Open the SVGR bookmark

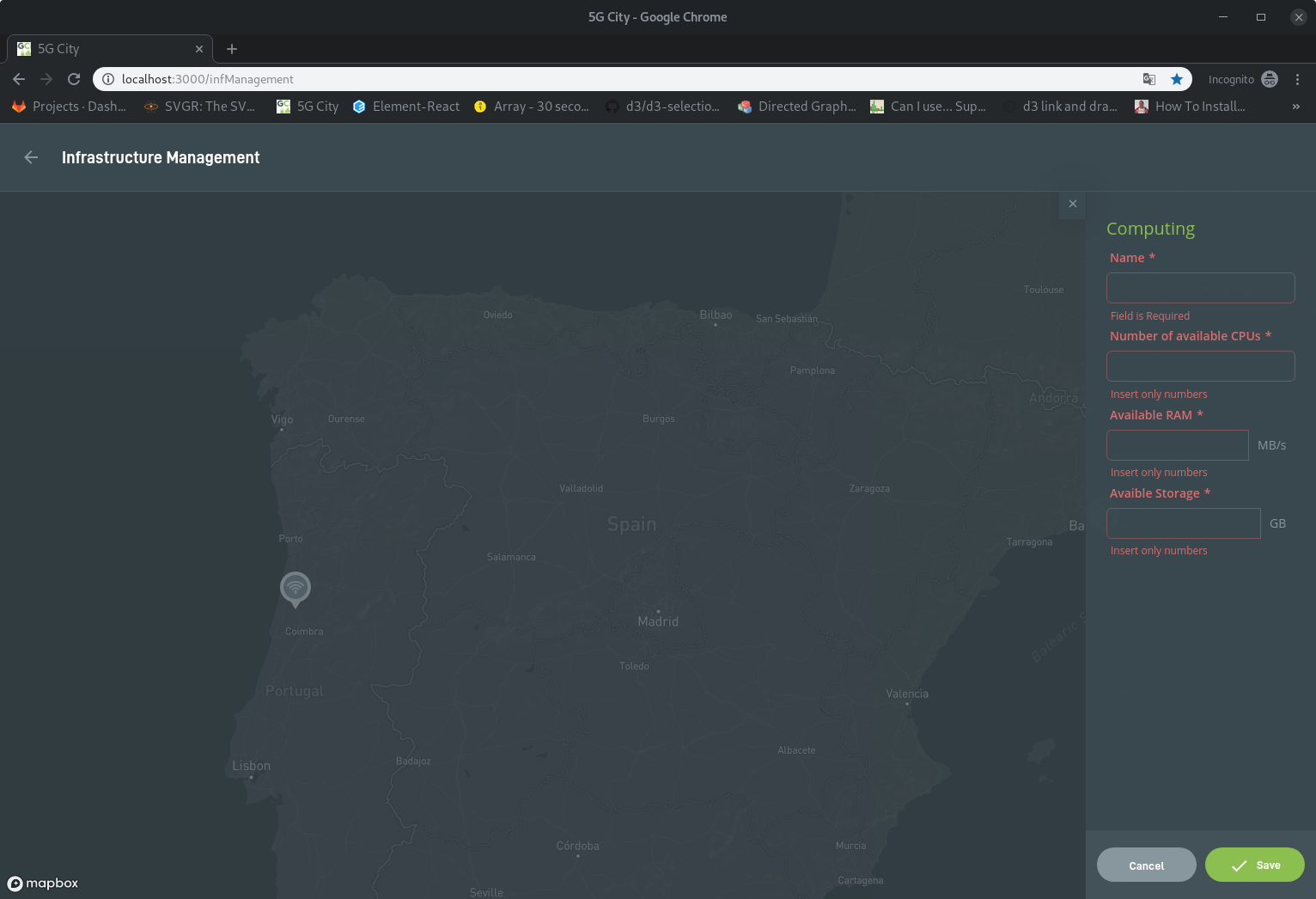[199, 107]
